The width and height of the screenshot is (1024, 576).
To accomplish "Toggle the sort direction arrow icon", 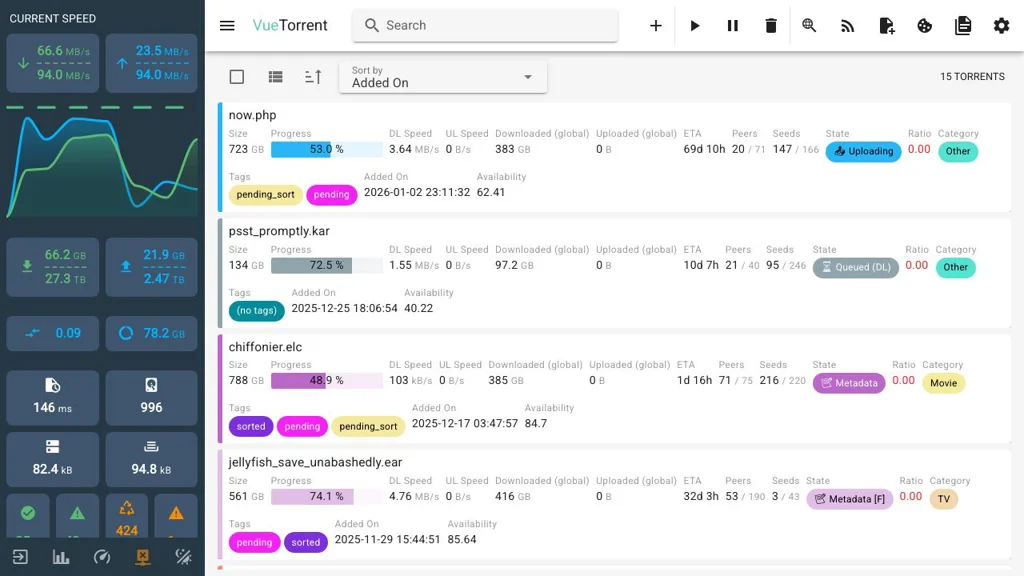I will pos(313,77).
